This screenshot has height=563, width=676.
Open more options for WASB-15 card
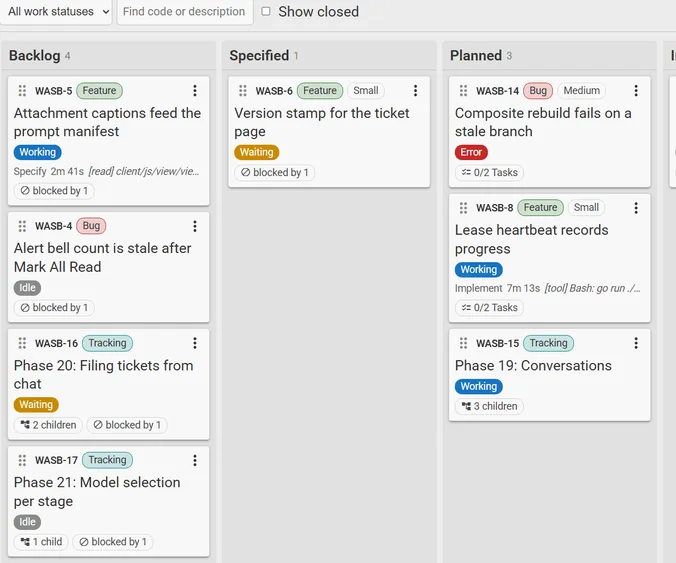pos(636,343)
